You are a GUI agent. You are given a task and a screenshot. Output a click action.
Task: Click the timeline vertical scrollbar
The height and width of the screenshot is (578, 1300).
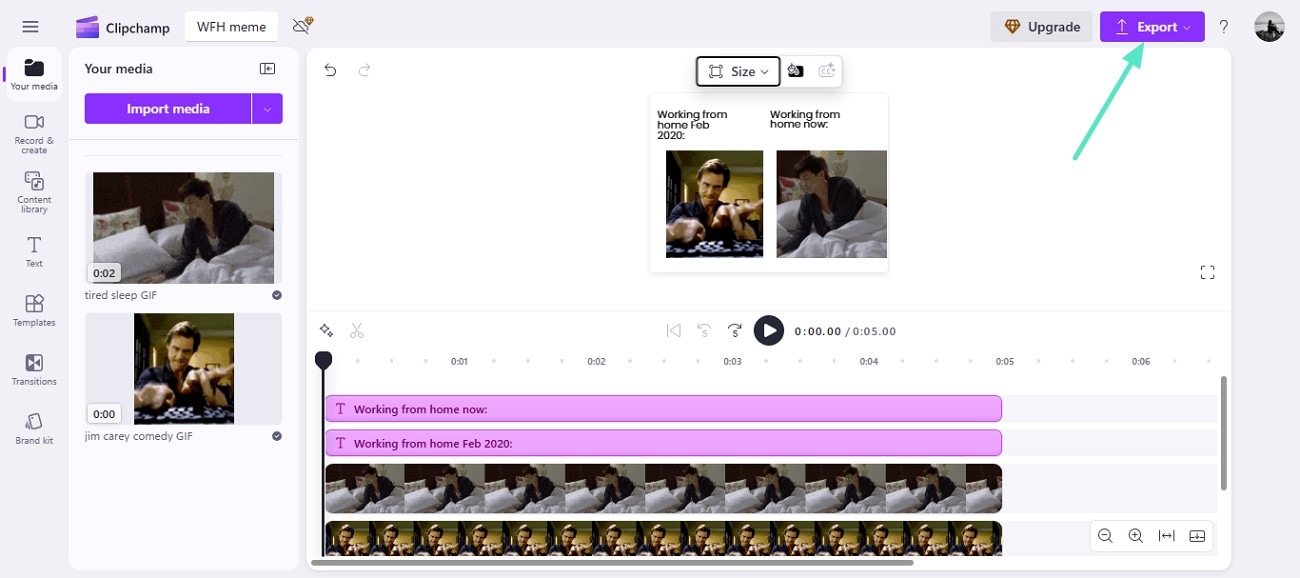coord(1223,433)
